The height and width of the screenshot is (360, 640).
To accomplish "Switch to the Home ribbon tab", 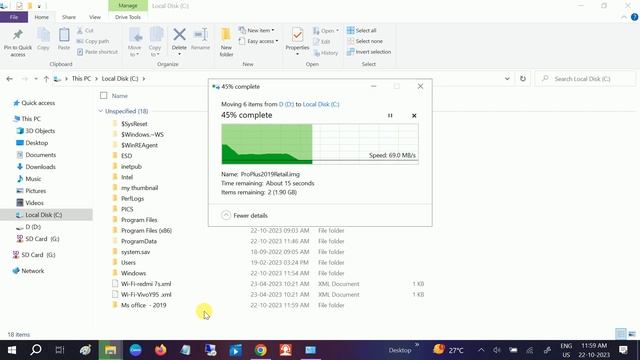I will click(41, 17).
